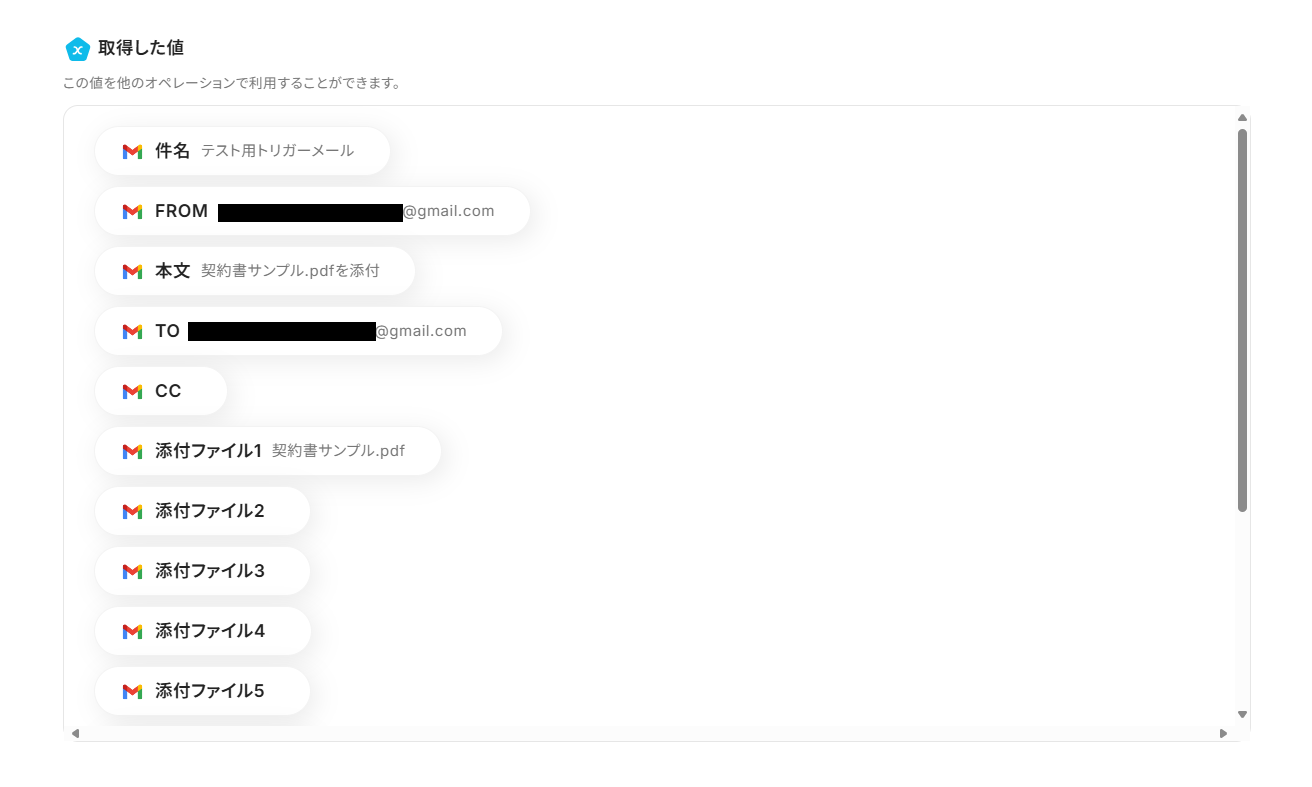
Task: Click the Gmail icon for 添付ファイル2
Action: (x=132, y=511)
